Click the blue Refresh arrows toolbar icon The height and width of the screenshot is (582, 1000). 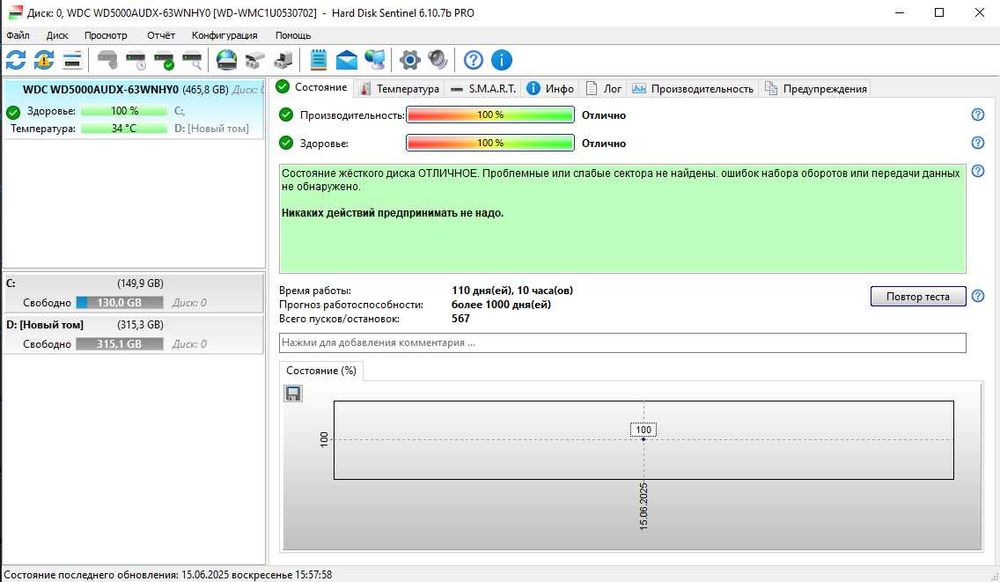(x=15, y=60)
